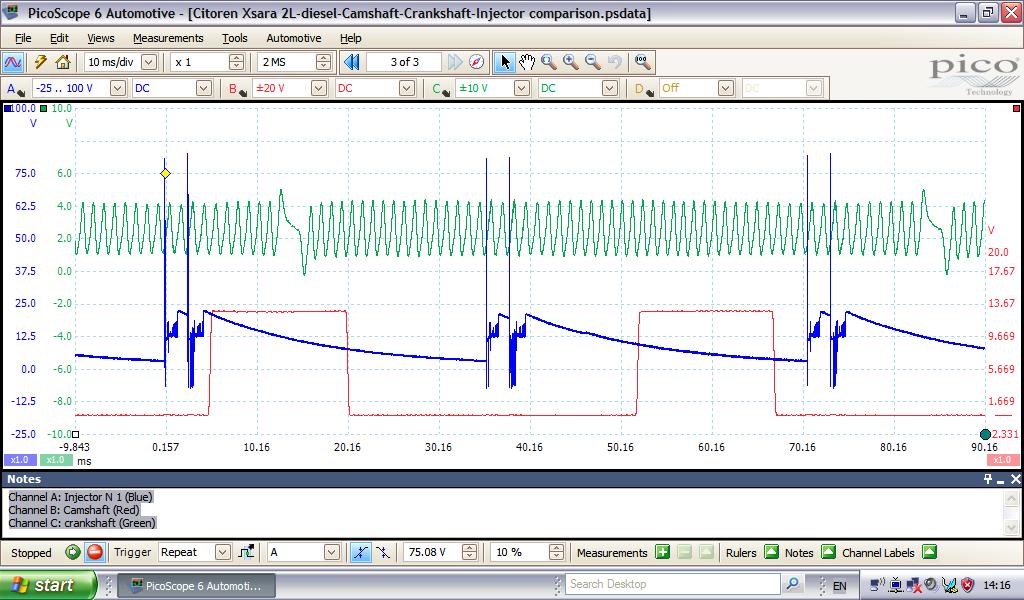Open the Tools menu
The height and width of the screenshot is (600, 1024).
click(x=234, y=38)
